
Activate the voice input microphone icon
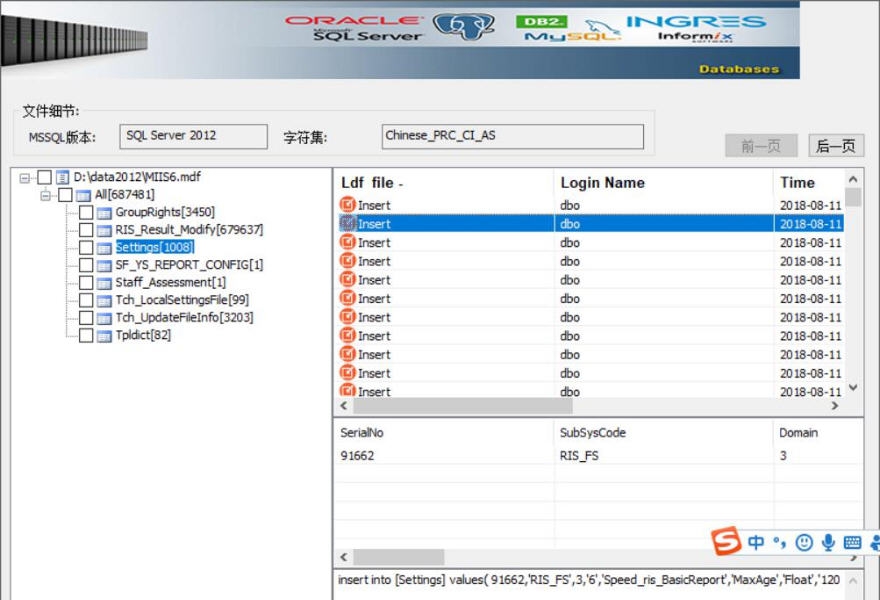826,540
